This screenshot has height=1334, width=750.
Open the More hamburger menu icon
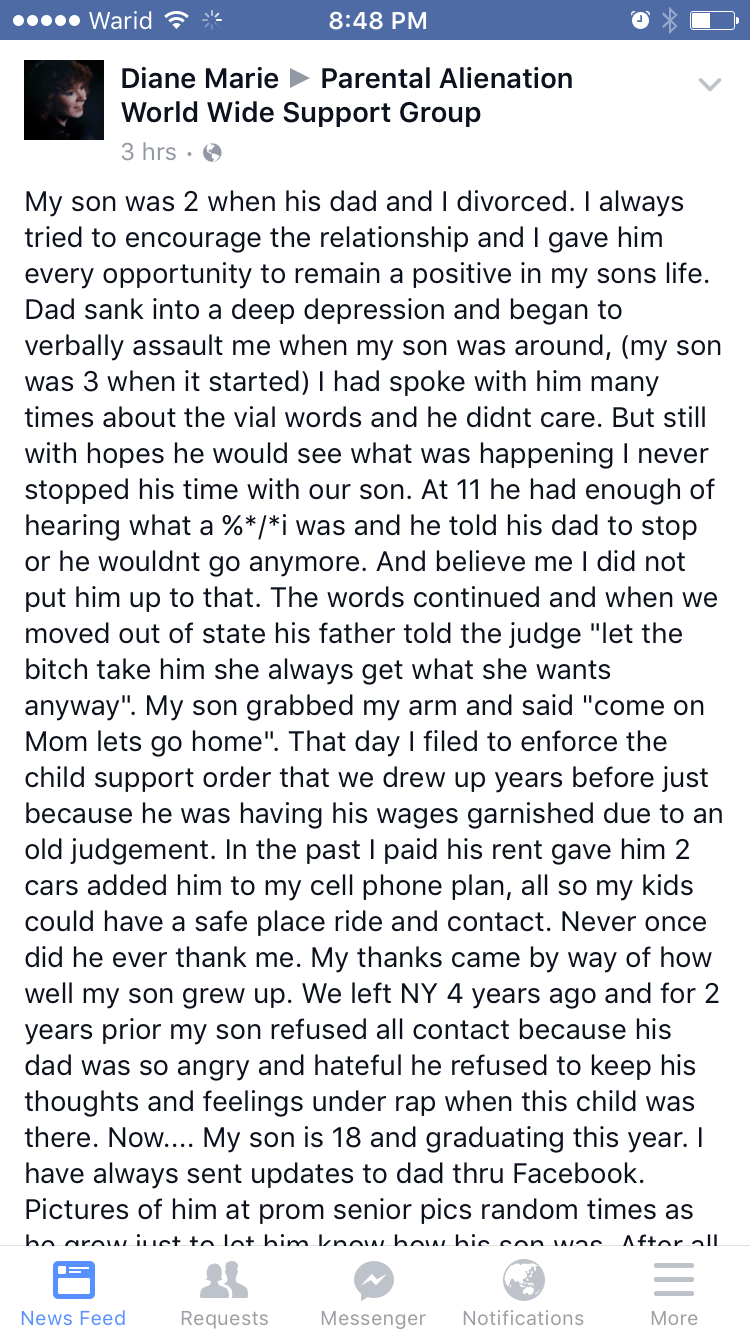pyautogui.click(x=674, y=1280)
